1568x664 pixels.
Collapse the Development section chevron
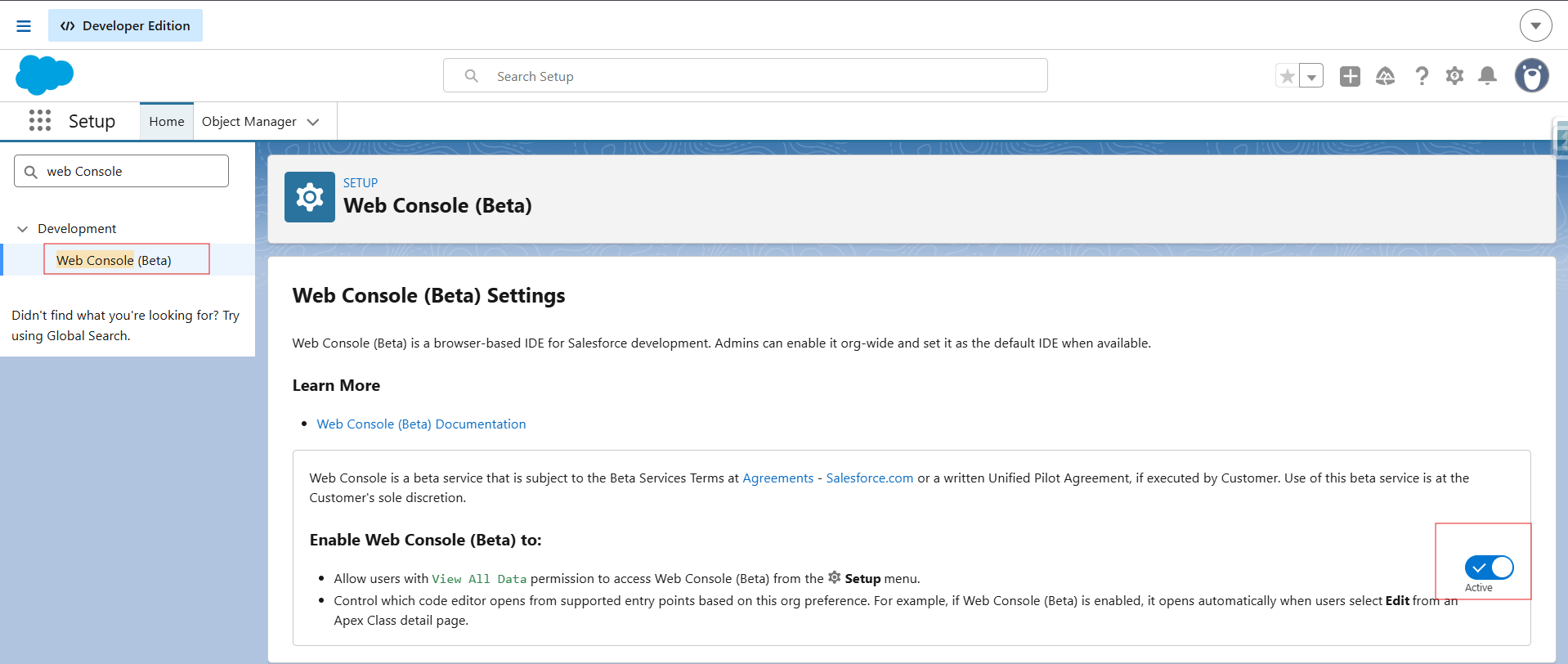click(x=22, y=229)
